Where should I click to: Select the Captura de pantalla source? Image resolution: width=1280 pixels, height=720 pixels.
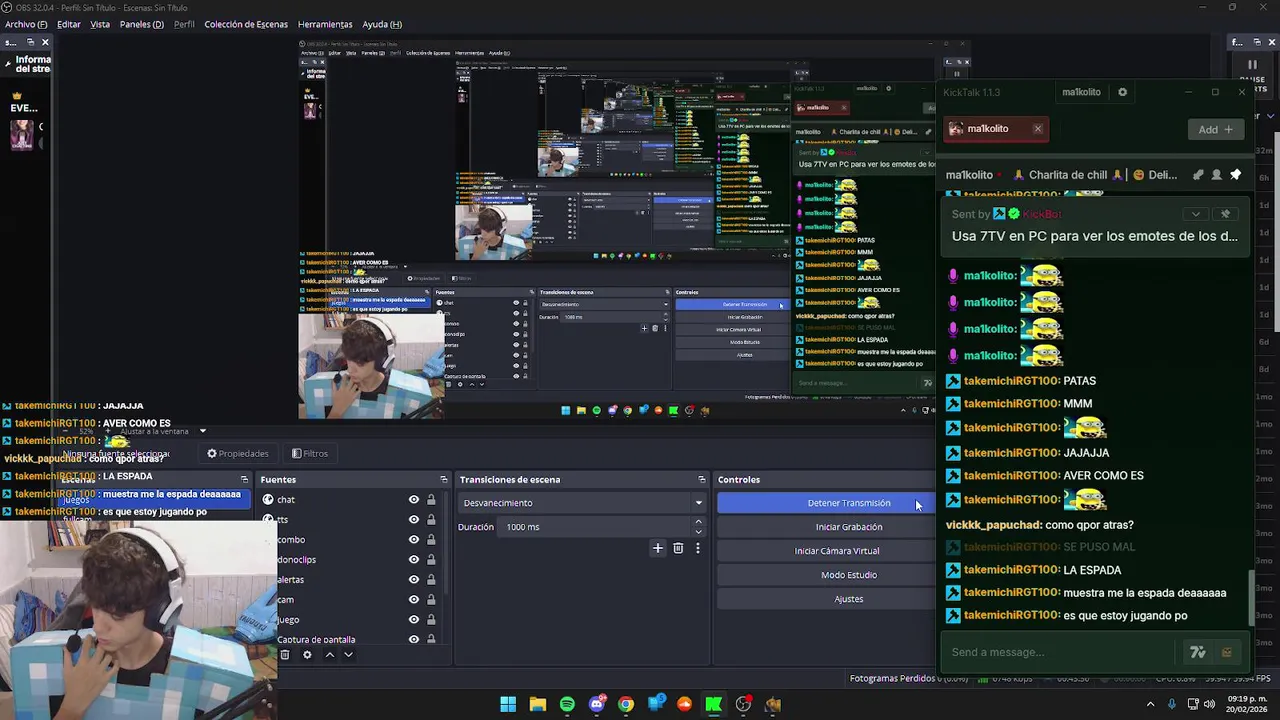point(350,639)
